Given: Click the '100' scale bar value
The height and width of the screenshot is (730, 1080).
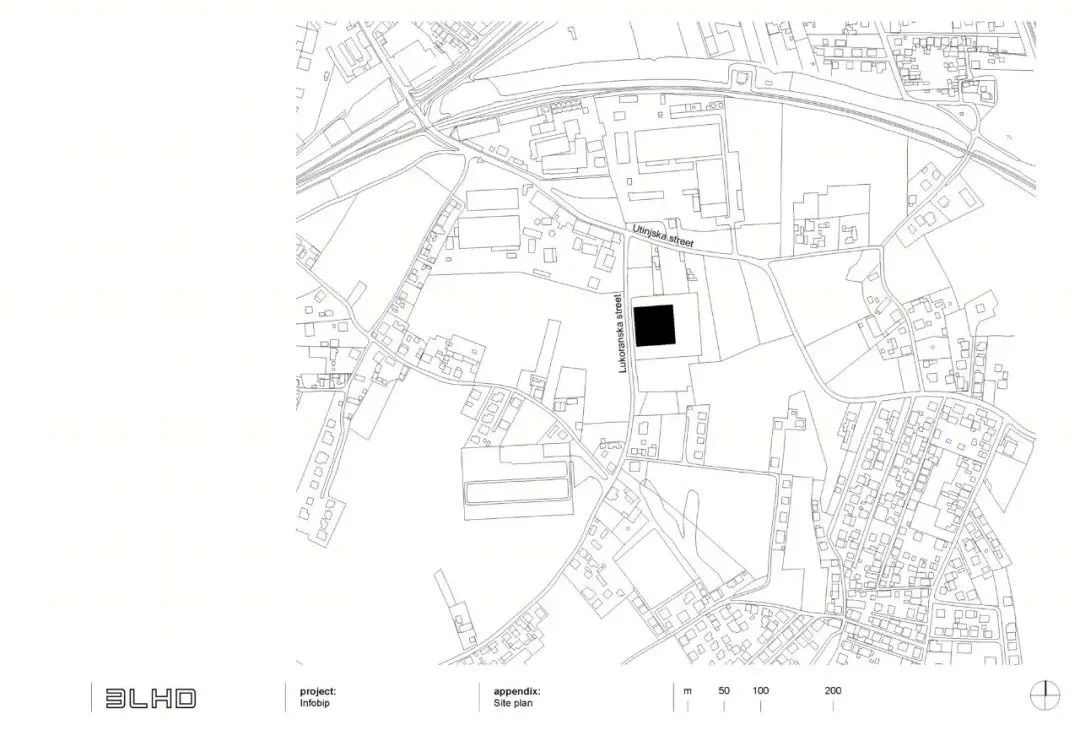Looking at the screenshot, I should click(760, 690).
